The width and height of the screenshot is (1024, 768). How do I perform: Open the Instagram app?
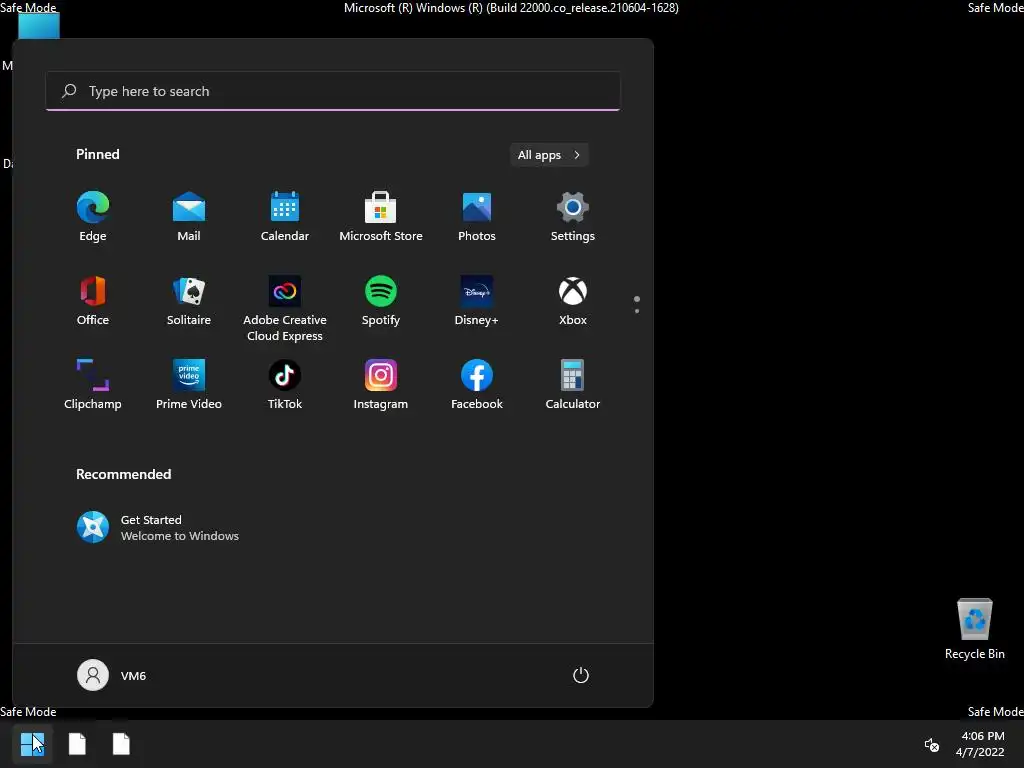(x=381, y=385)
